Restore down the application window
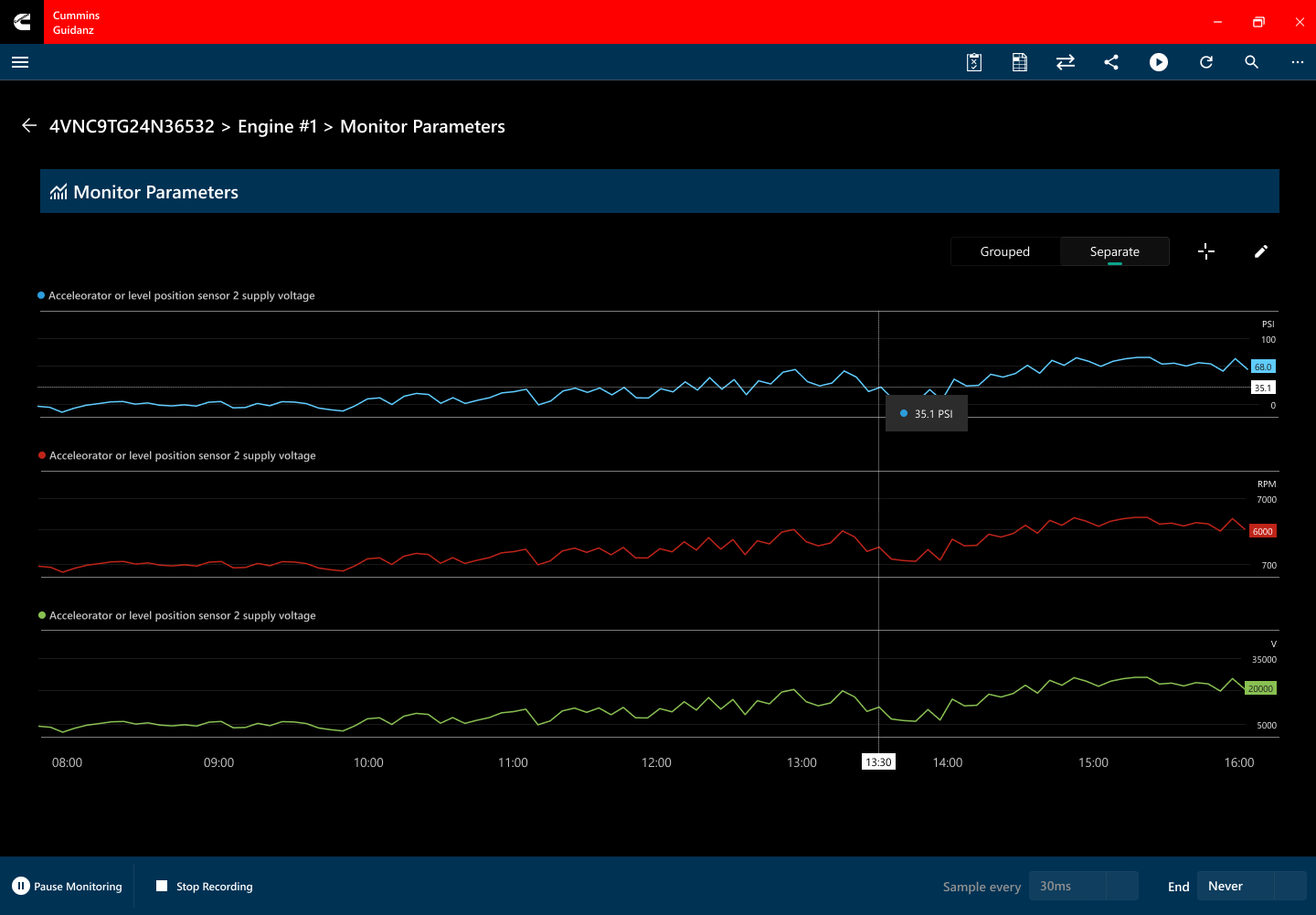The height and width of the screenshot is (915, 1316). [x=1258, y=22]
